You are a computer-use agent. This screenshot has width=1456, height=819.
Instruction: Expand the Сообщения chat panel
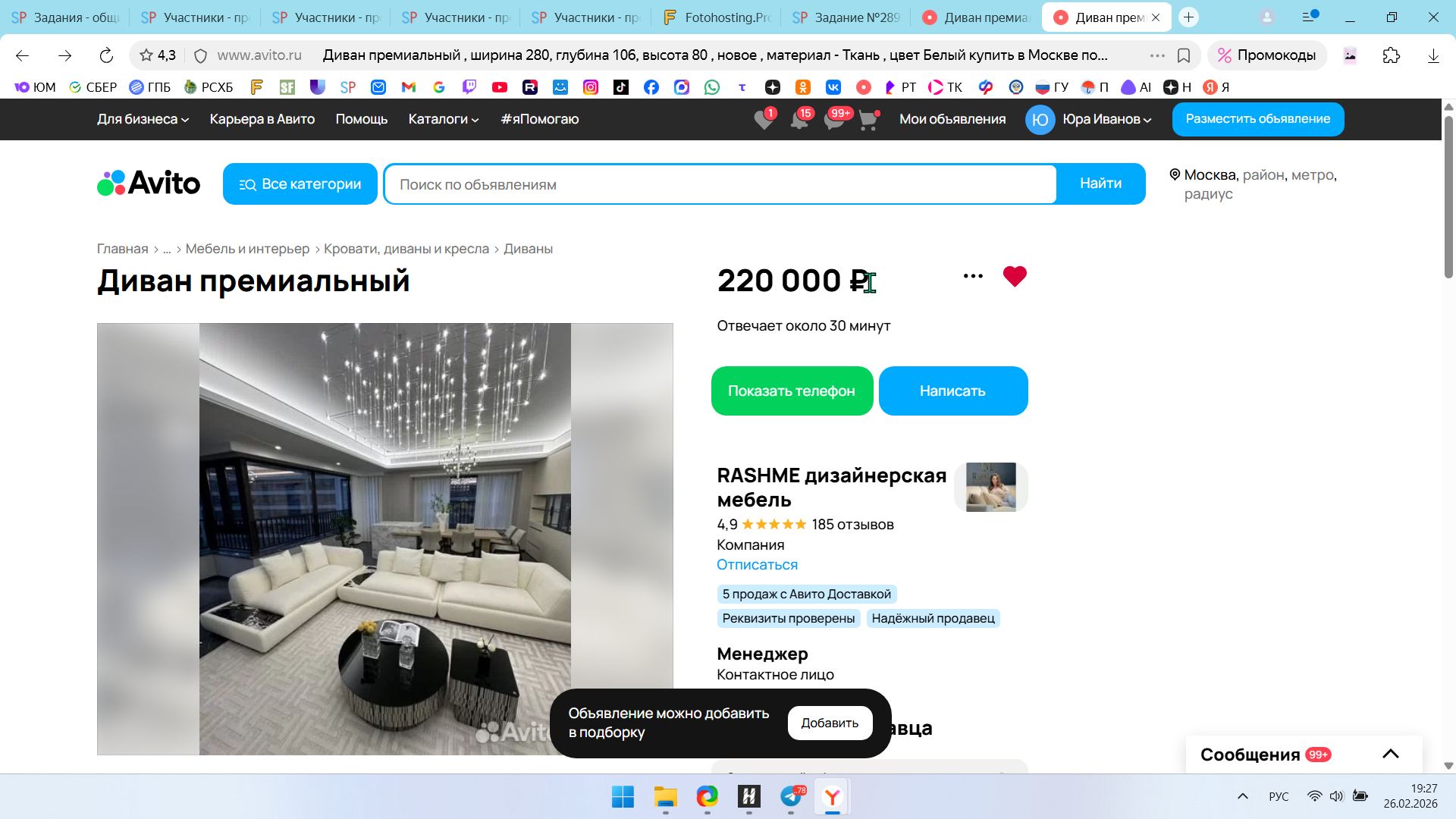click(1390, 754)
